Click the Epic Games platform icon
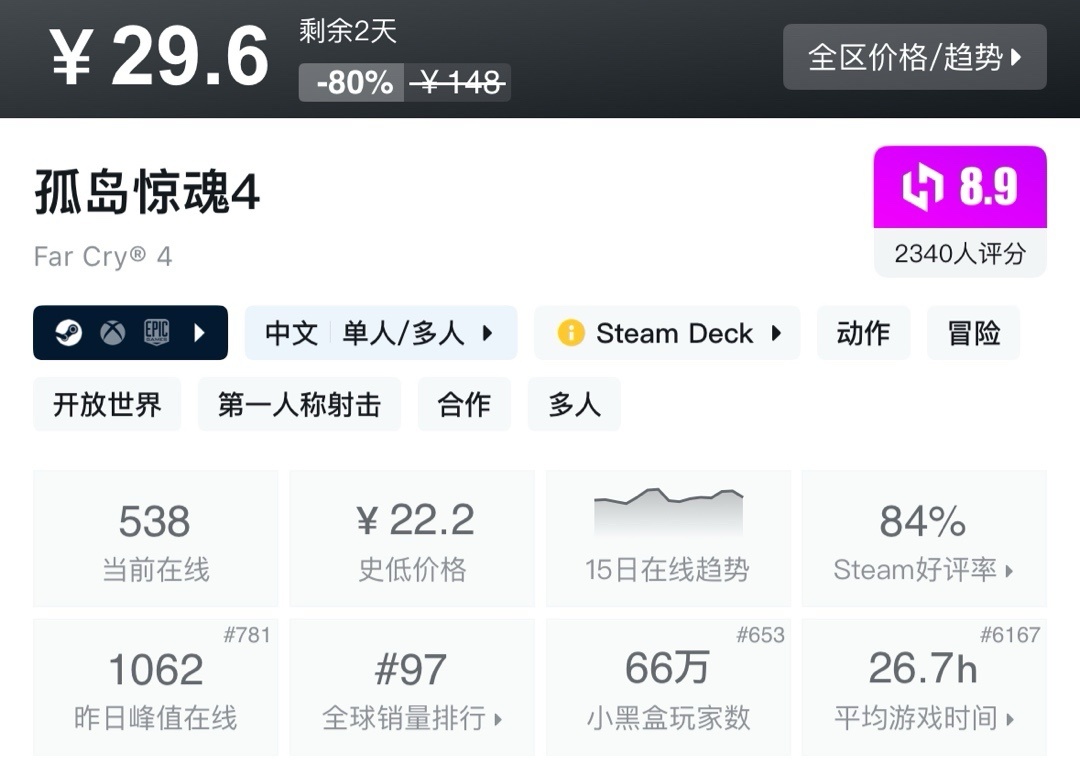Screen dimensions: 1080x764 click(x=157, y=333)
